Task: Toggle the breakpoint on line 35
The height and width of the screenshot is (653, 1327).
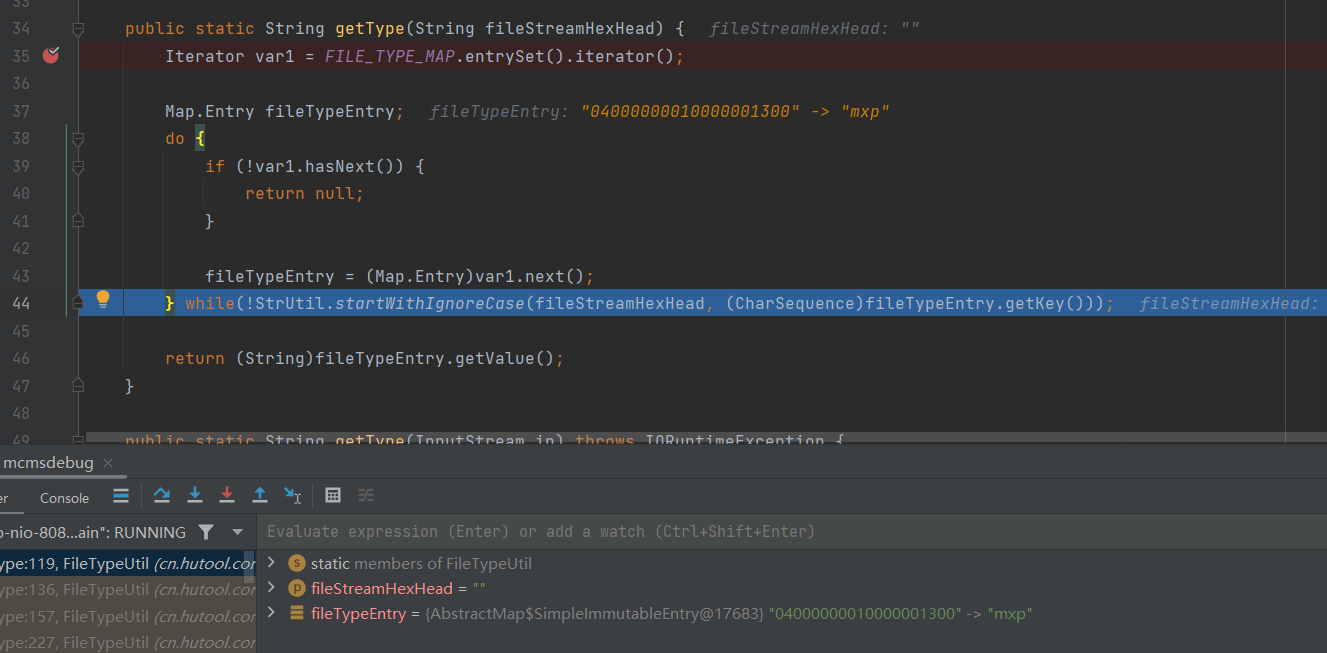Action: tap(51, 56)
